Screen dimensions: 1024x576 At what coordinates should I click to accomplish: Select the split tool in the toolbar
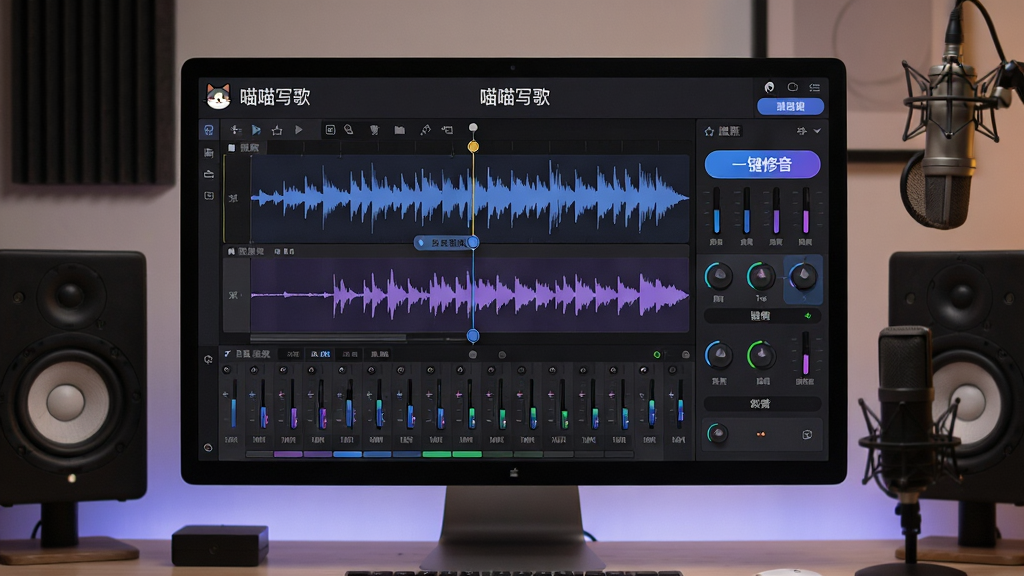coord(236,130)
